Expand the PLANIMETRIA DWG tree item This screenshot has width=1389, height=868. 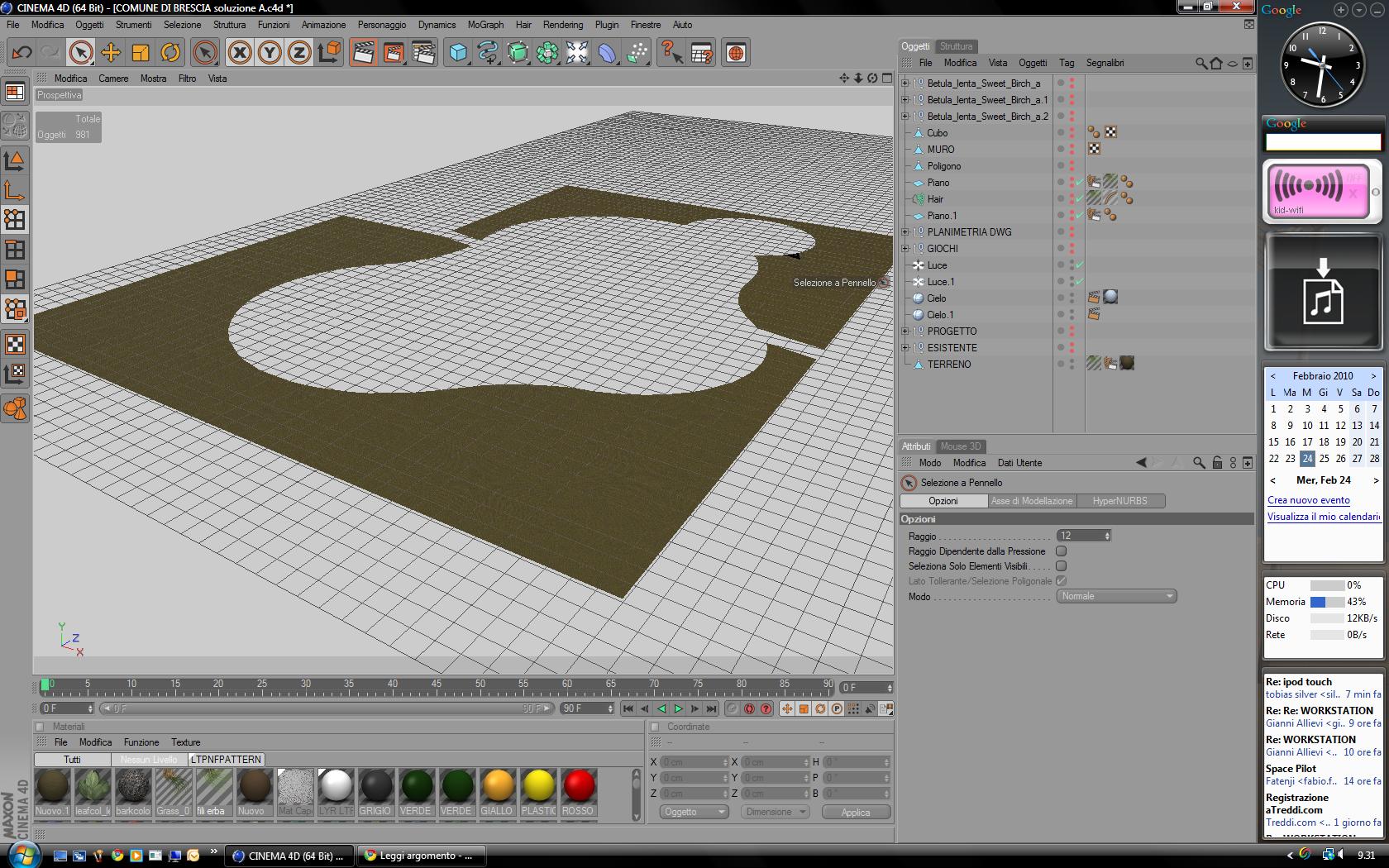[905, 232]
